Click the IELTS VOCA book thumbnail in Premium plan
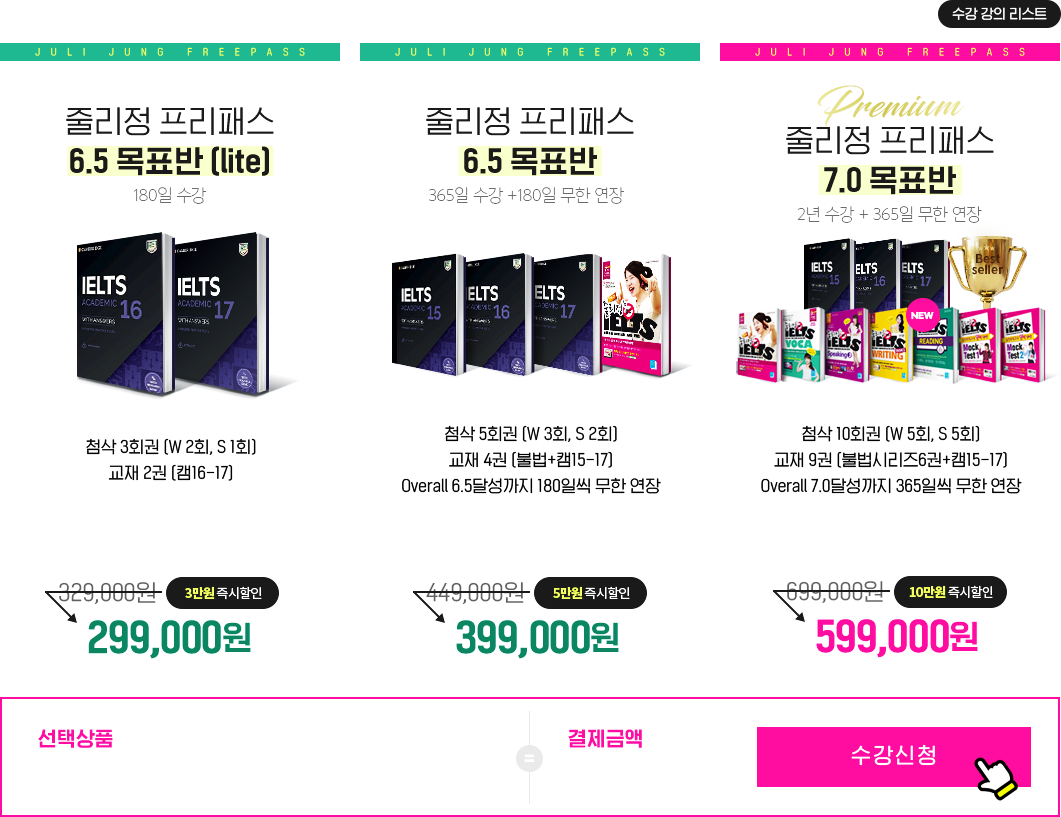This screenshot has width=1061, height=817. (803, 345)
